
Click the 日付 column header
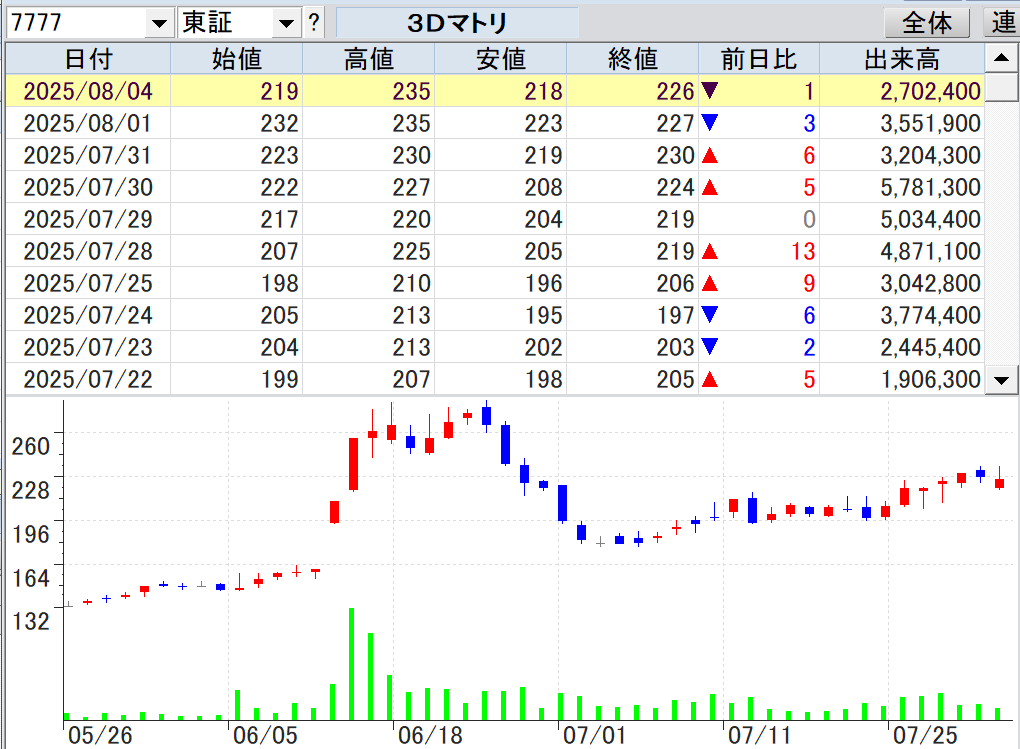88,59
